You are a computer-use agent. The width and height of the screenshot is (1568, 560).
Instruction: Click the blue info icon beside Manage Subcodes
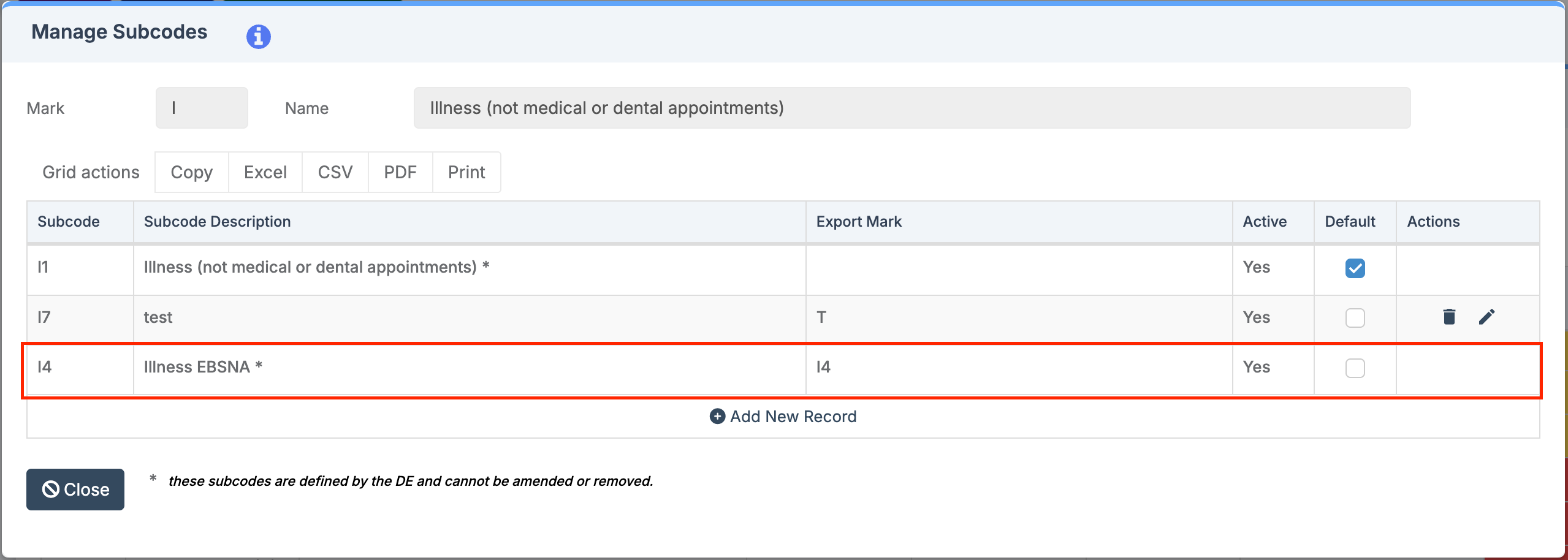[x=258, y=37]
